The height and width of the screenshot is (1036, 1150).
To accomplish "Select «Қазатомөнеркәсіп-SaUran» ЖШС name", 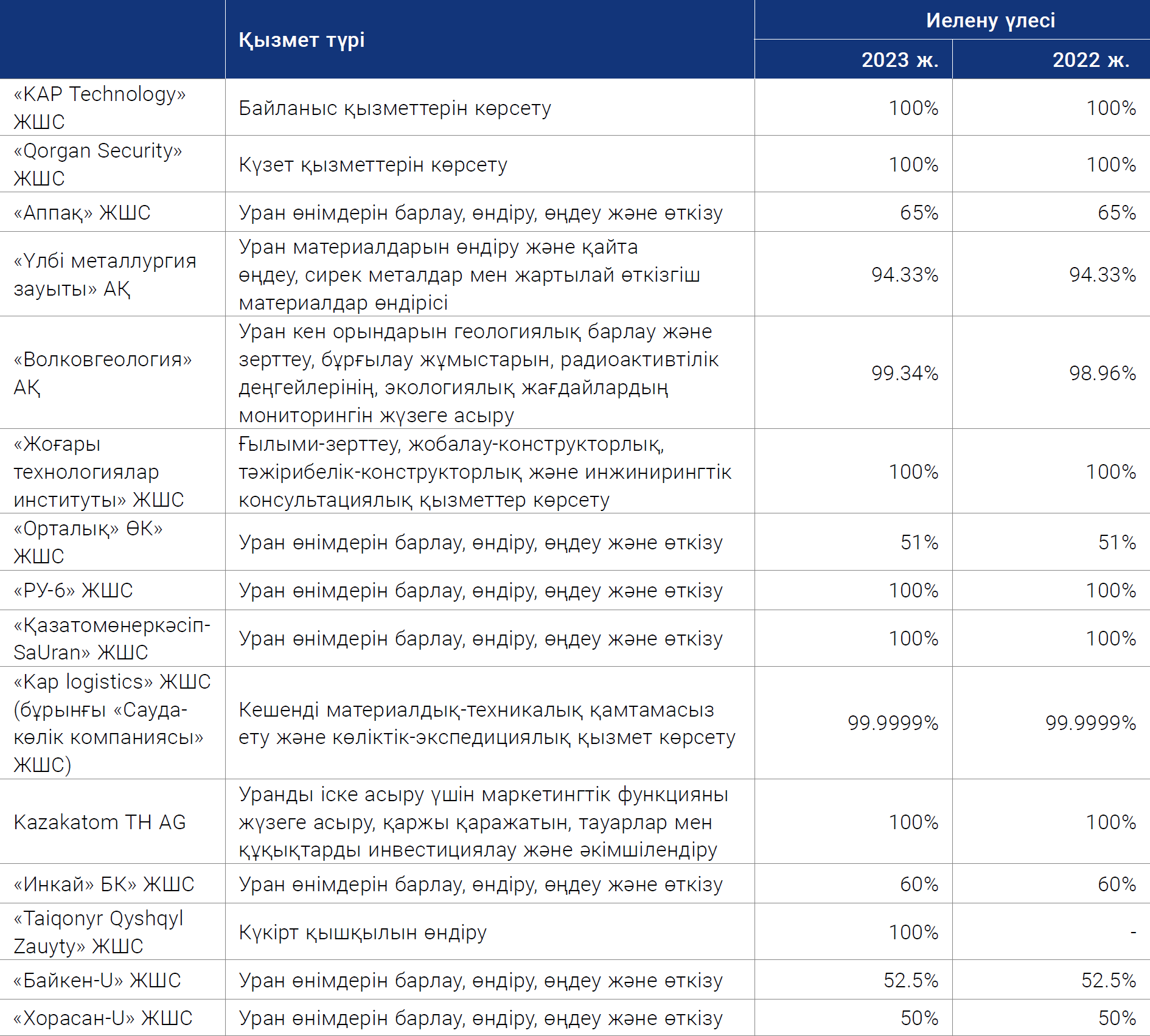I will [x=112, y=638].
